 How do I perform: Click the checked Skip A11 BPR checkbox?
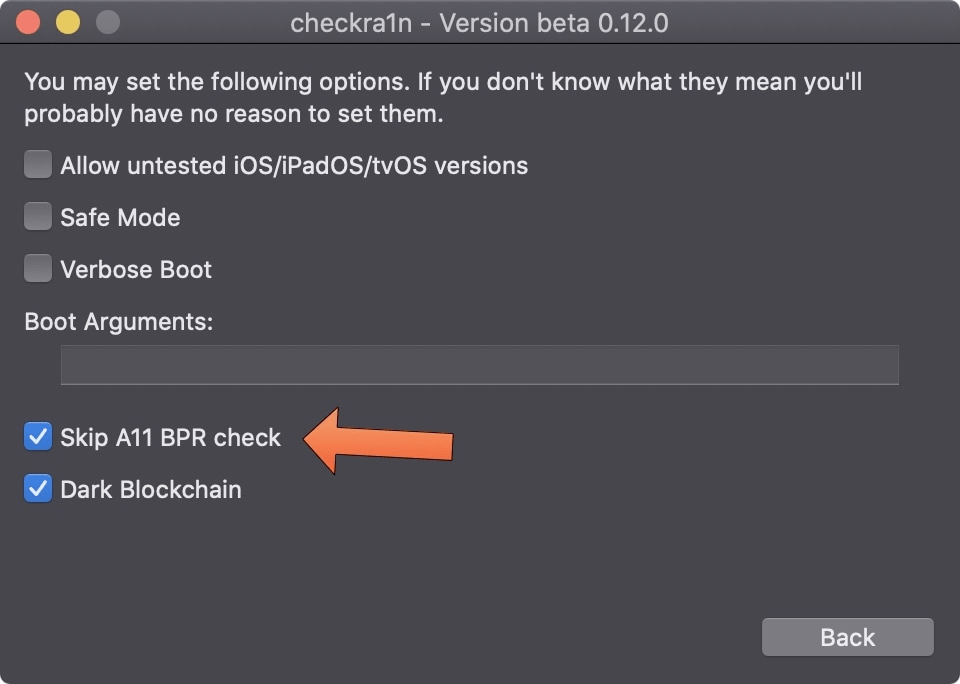(37, 436)
